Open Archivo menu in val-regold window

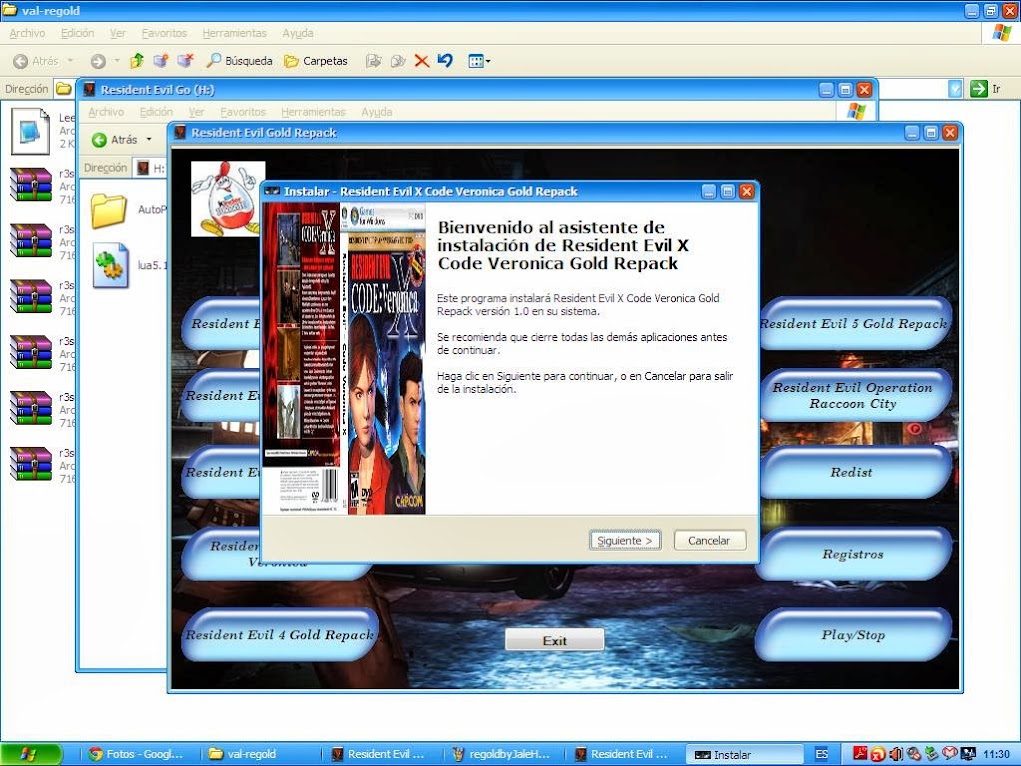tap(27, 33)
